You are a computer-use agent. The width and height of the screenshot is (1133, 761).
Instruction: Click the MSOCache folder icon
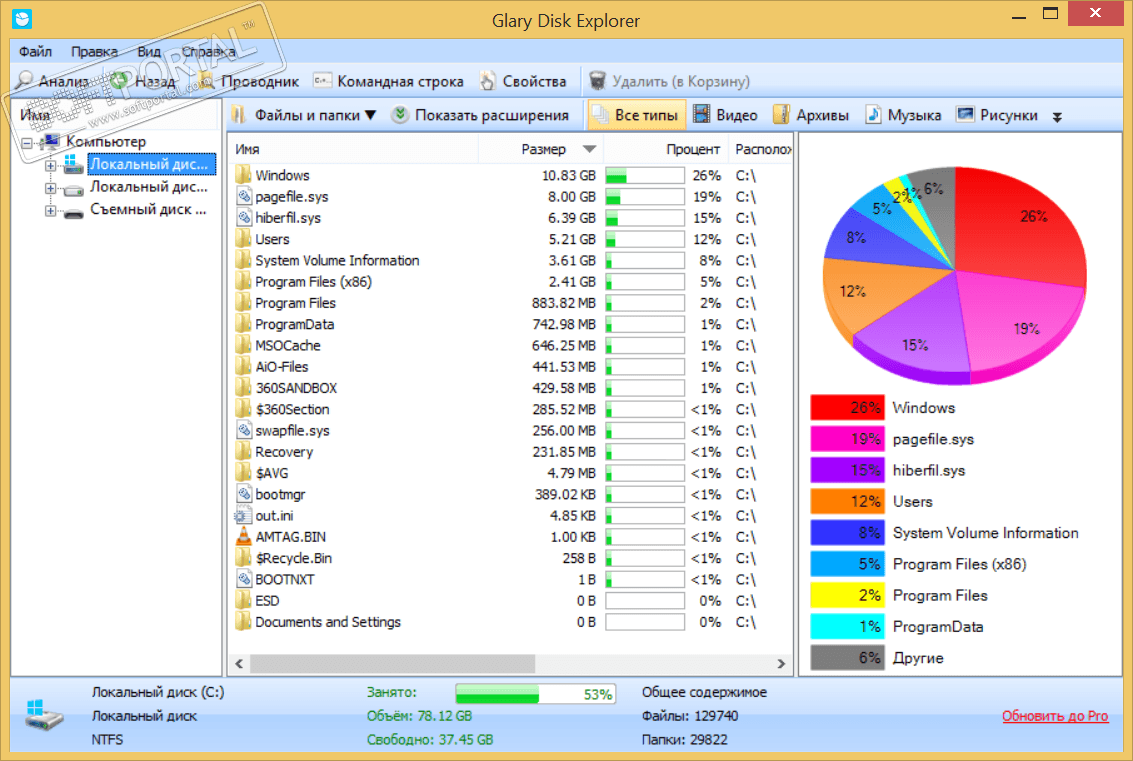pos(244,345)
